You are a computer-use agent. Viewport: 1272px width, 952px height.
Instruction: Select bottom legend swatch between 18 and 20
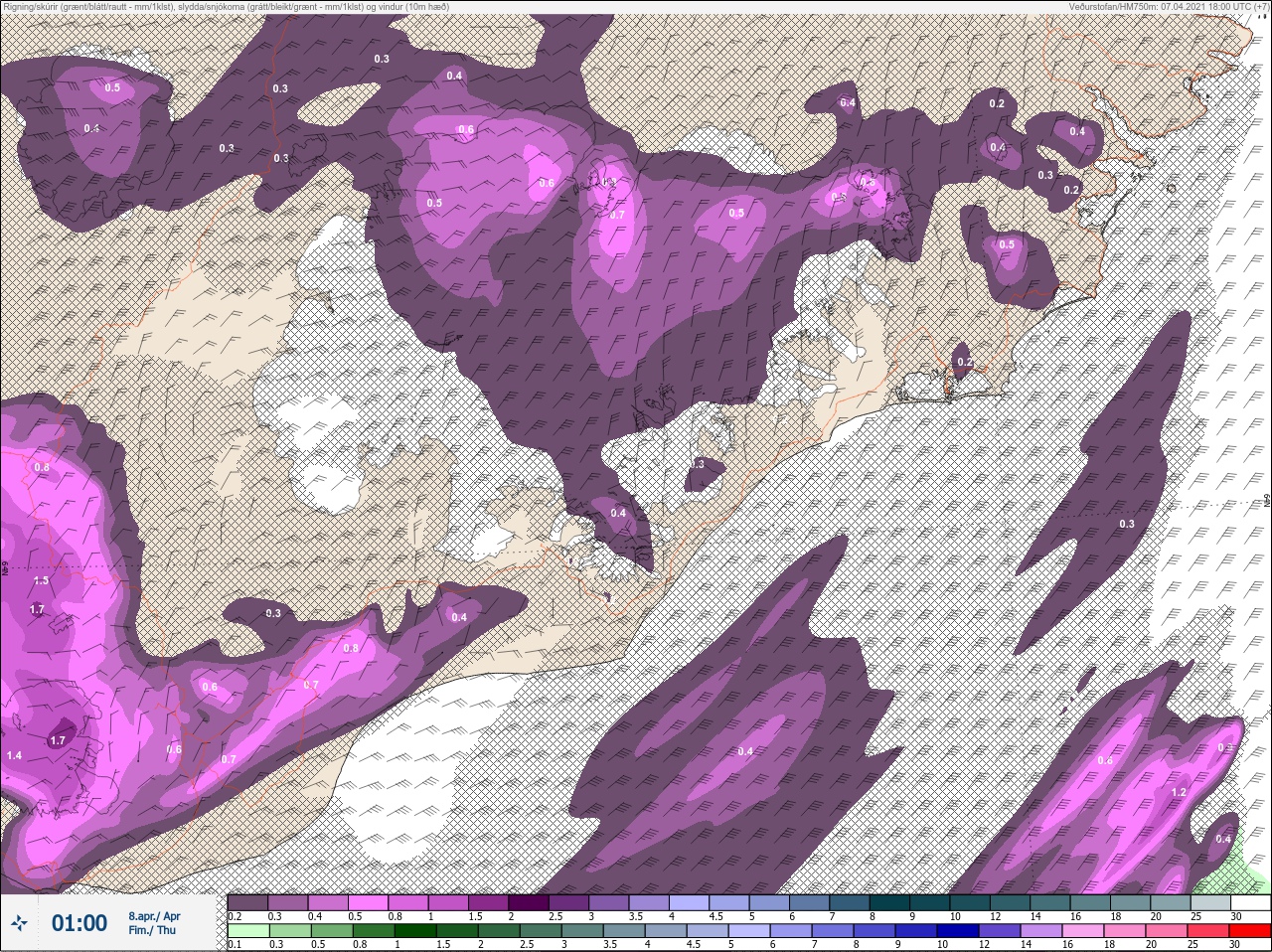coord(1126,931)
